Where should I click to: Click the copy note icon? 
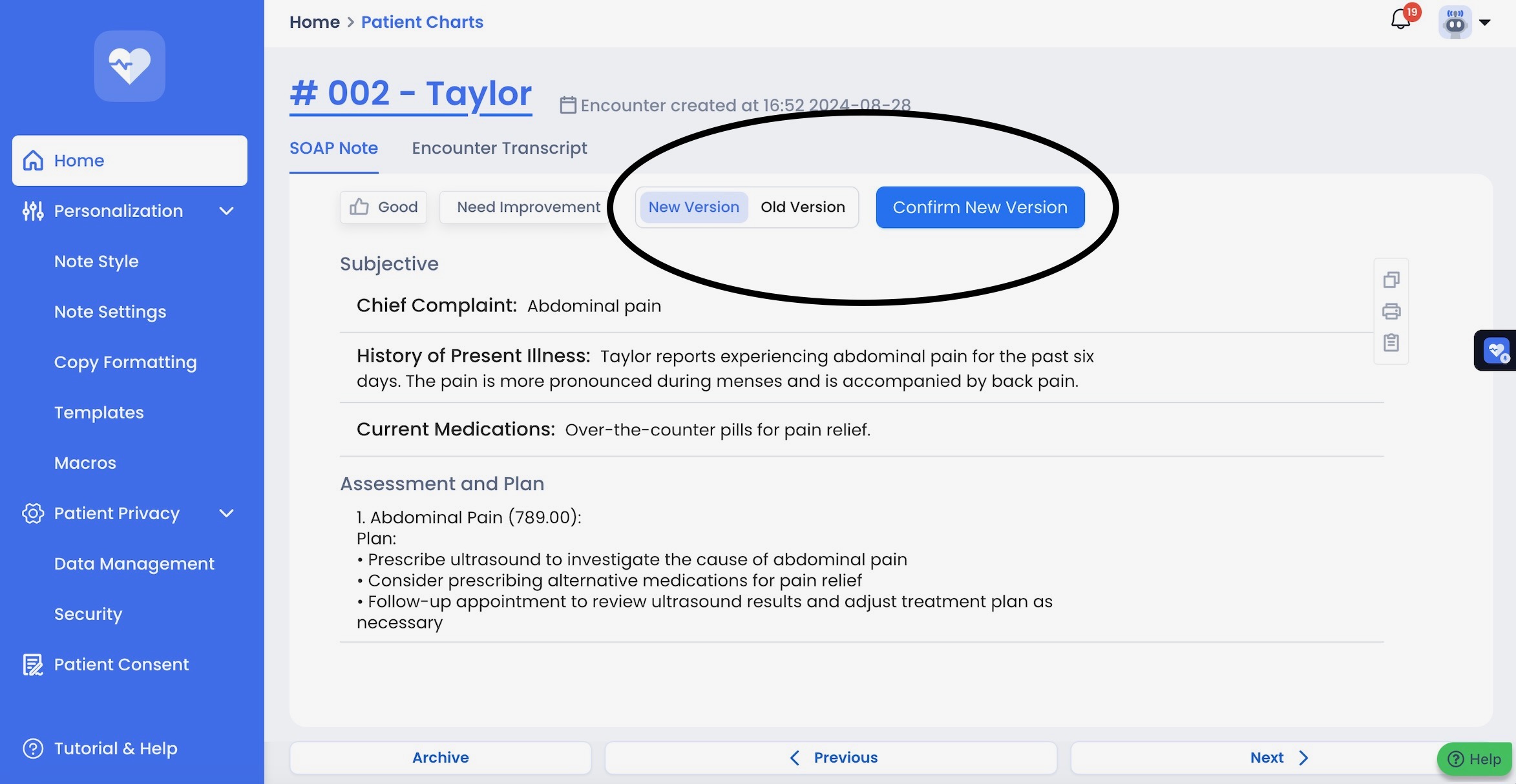(1391, 280)
